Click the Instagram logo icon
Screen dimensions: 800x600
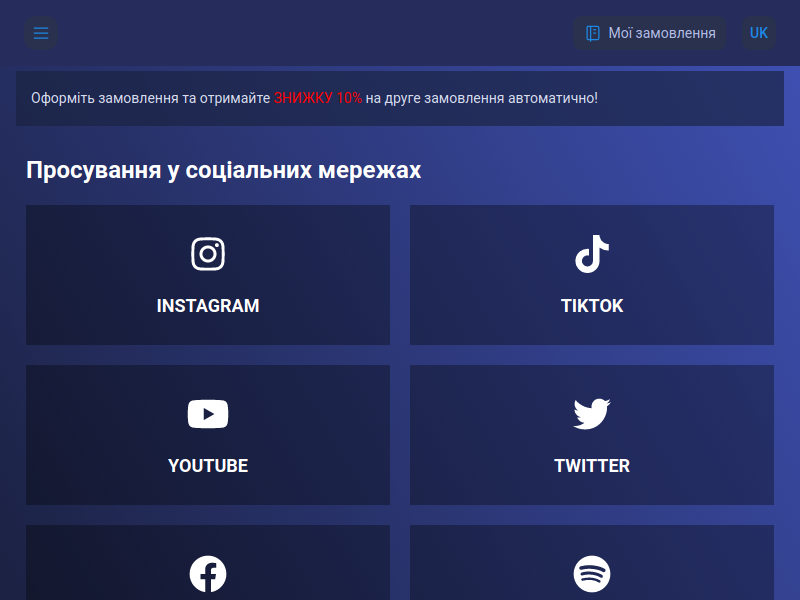pos(208,254)
